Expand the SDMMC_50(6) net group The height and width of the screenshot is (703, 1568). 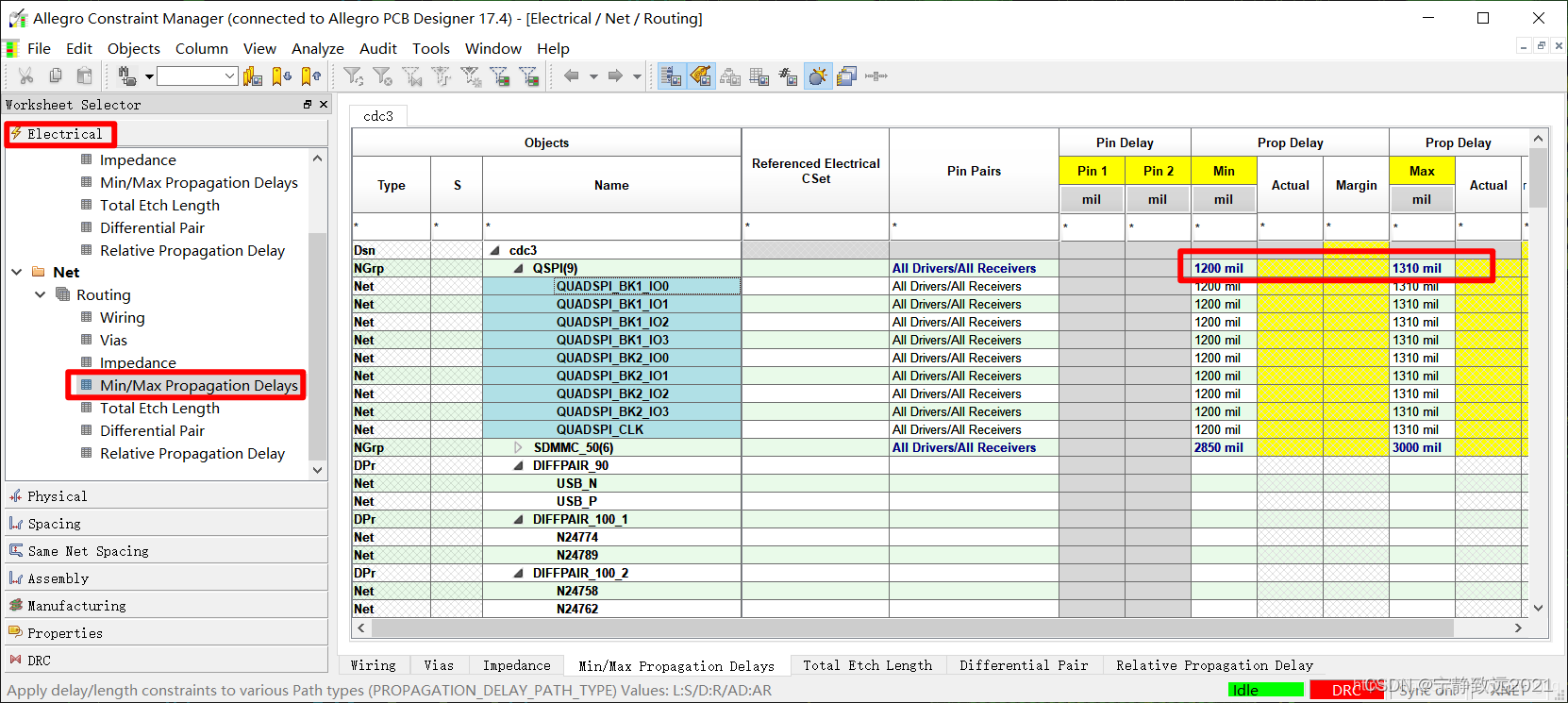(x=518, y=448)
